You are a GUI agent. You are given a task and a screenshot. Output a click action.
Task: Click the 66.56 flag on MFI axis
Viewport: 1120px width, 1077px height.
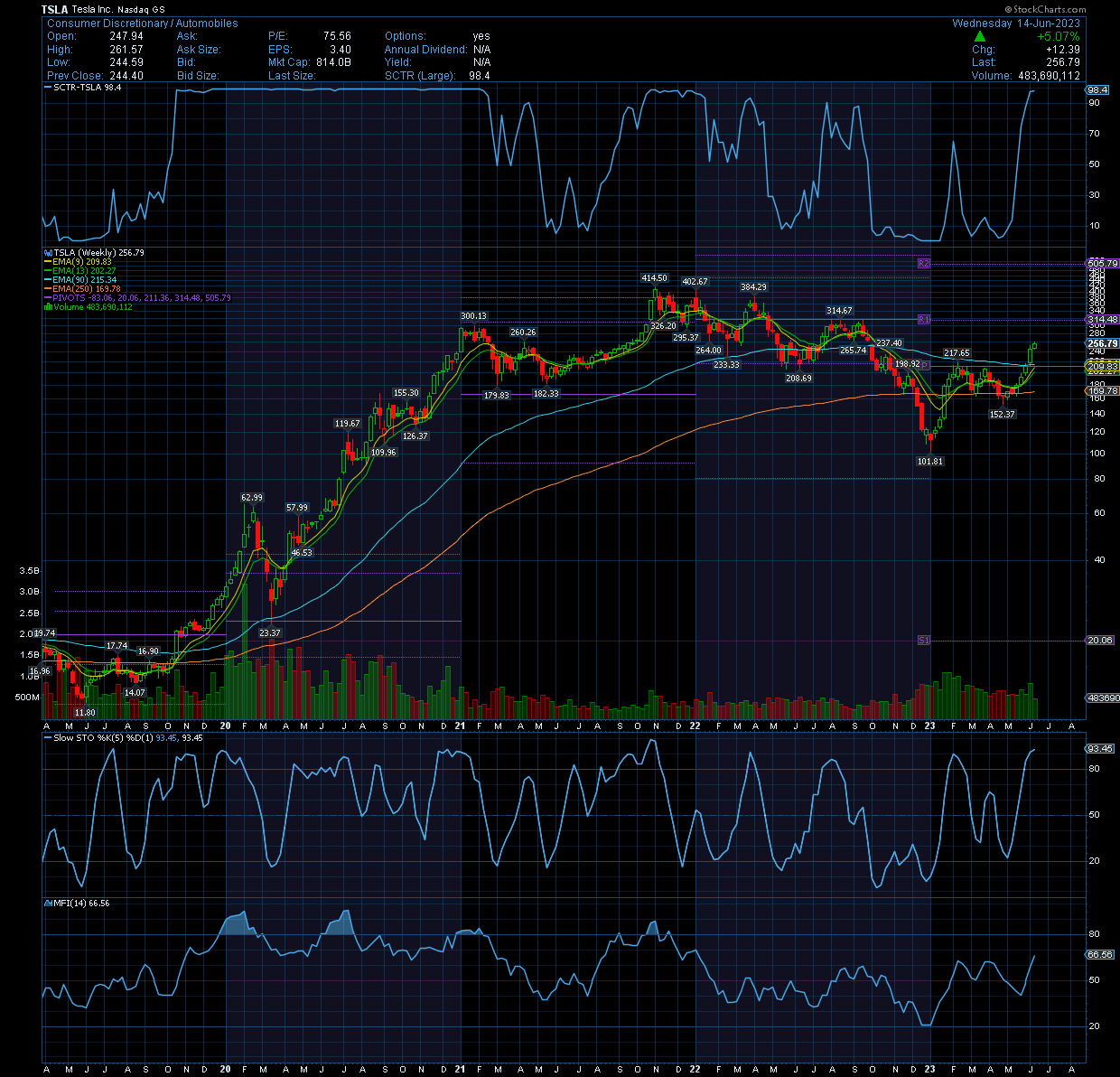click(x=1099, y=954)
